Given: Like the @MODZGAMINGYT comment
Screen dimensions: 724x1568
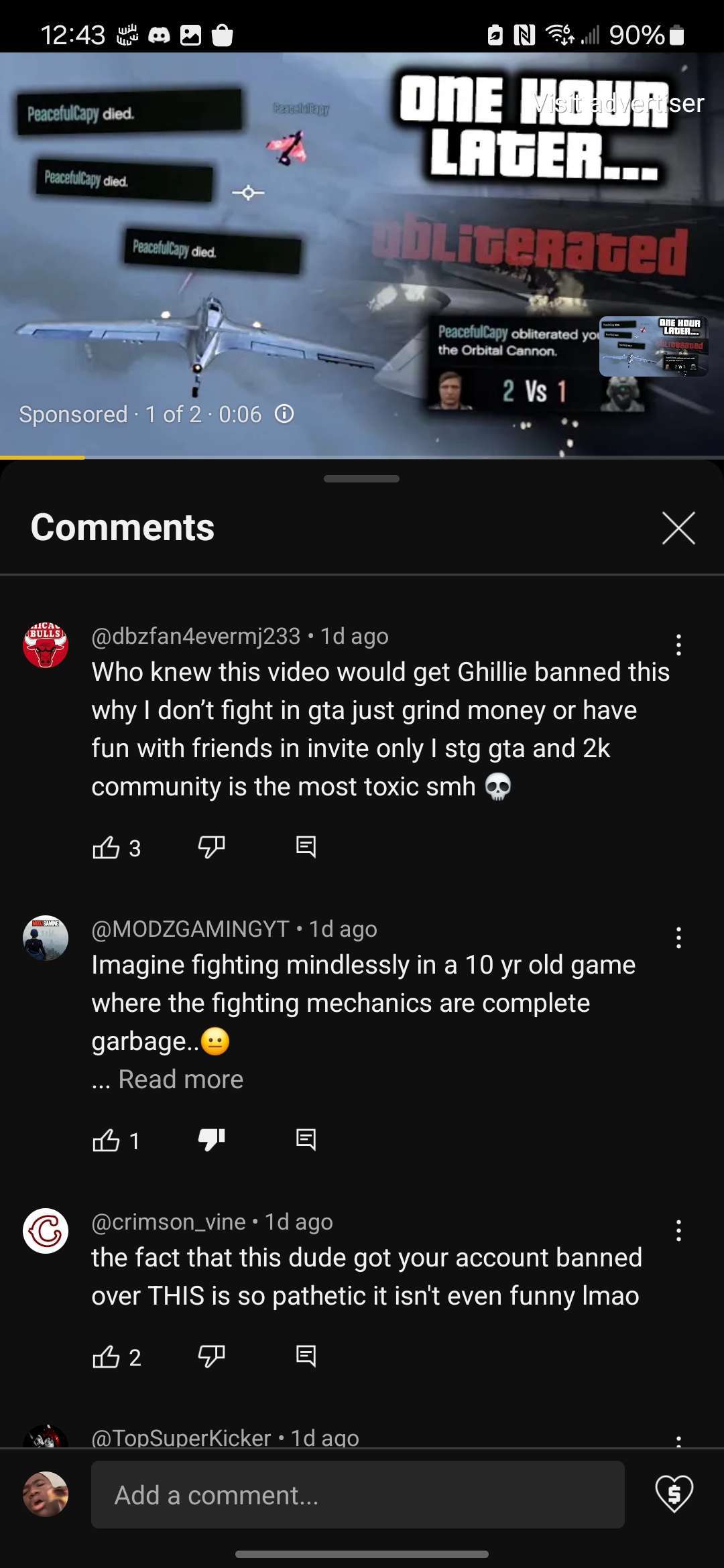Looking at the screenshot, I should [106, 1140].
